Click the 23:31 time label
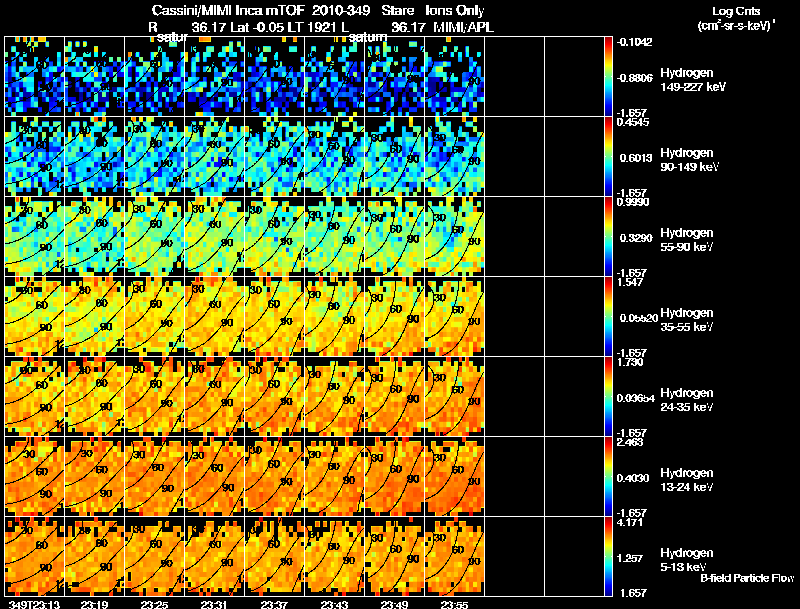 click(x=214, y=604)
